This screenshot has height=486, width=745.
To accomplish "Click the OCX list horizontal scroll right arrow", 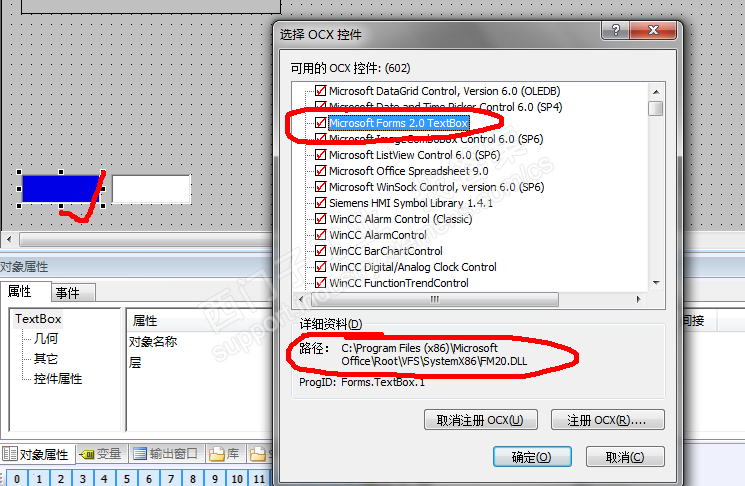I will (x=639, y=299).
